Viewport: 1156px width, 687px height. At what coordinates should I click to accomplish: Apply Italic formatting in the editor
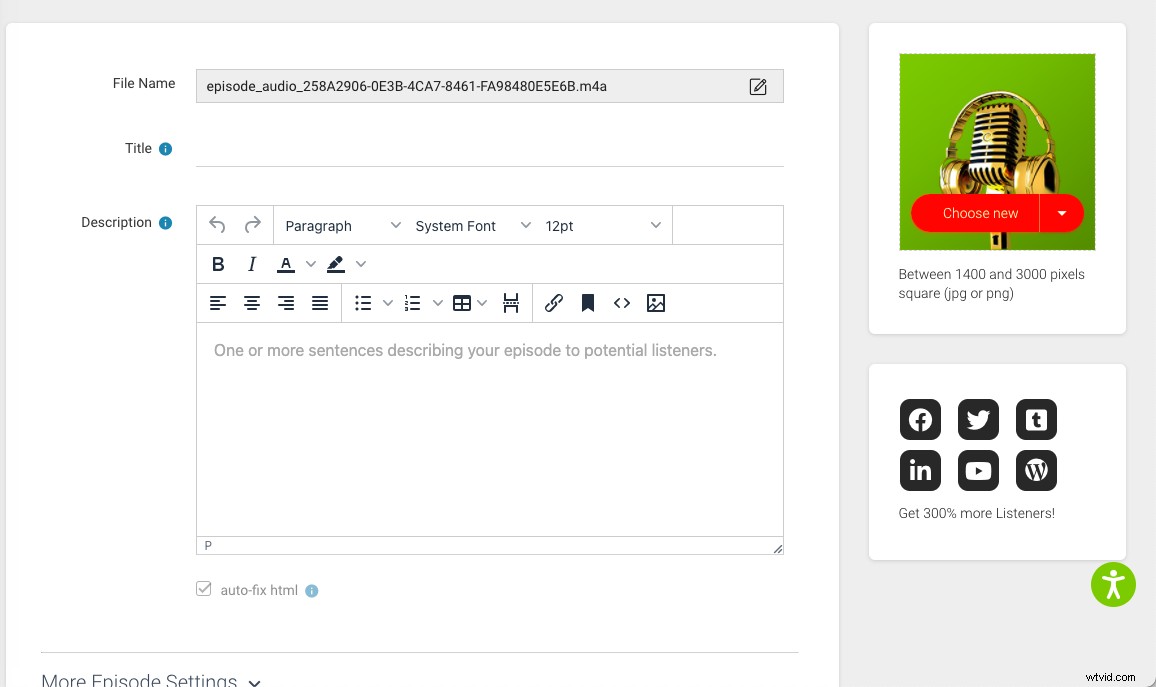(252, 264)
